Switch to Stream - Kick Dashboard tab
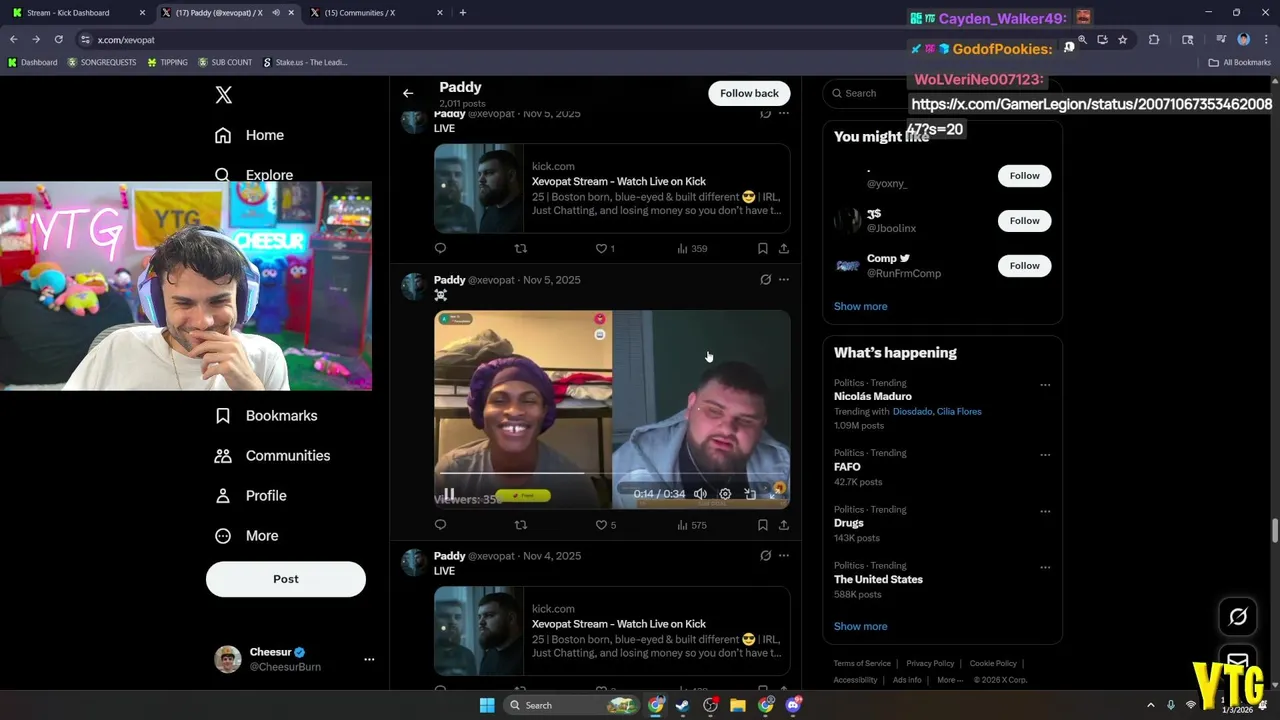Image resolution: width=1280 pixels, height=720 pixels. coord(78,13)
